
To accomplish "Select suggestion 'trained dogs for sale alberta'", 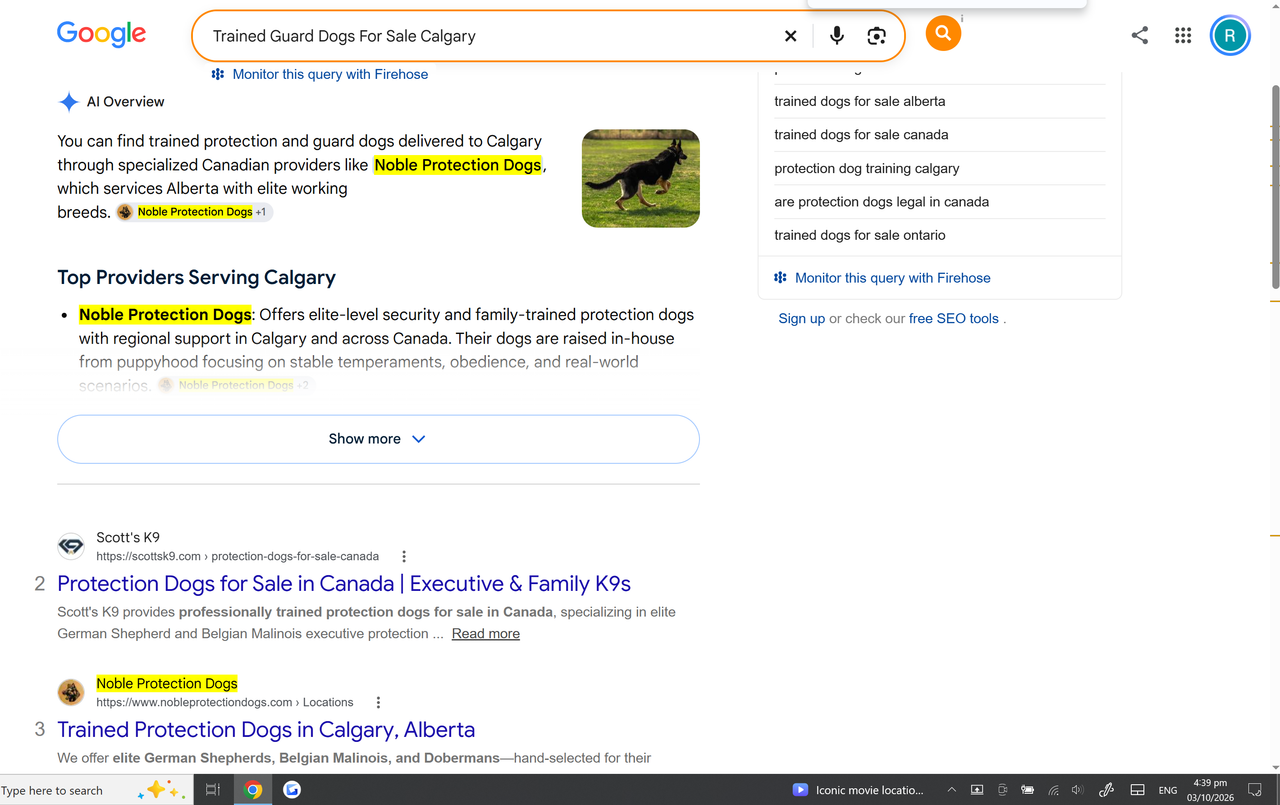I will tap(860, 101).
